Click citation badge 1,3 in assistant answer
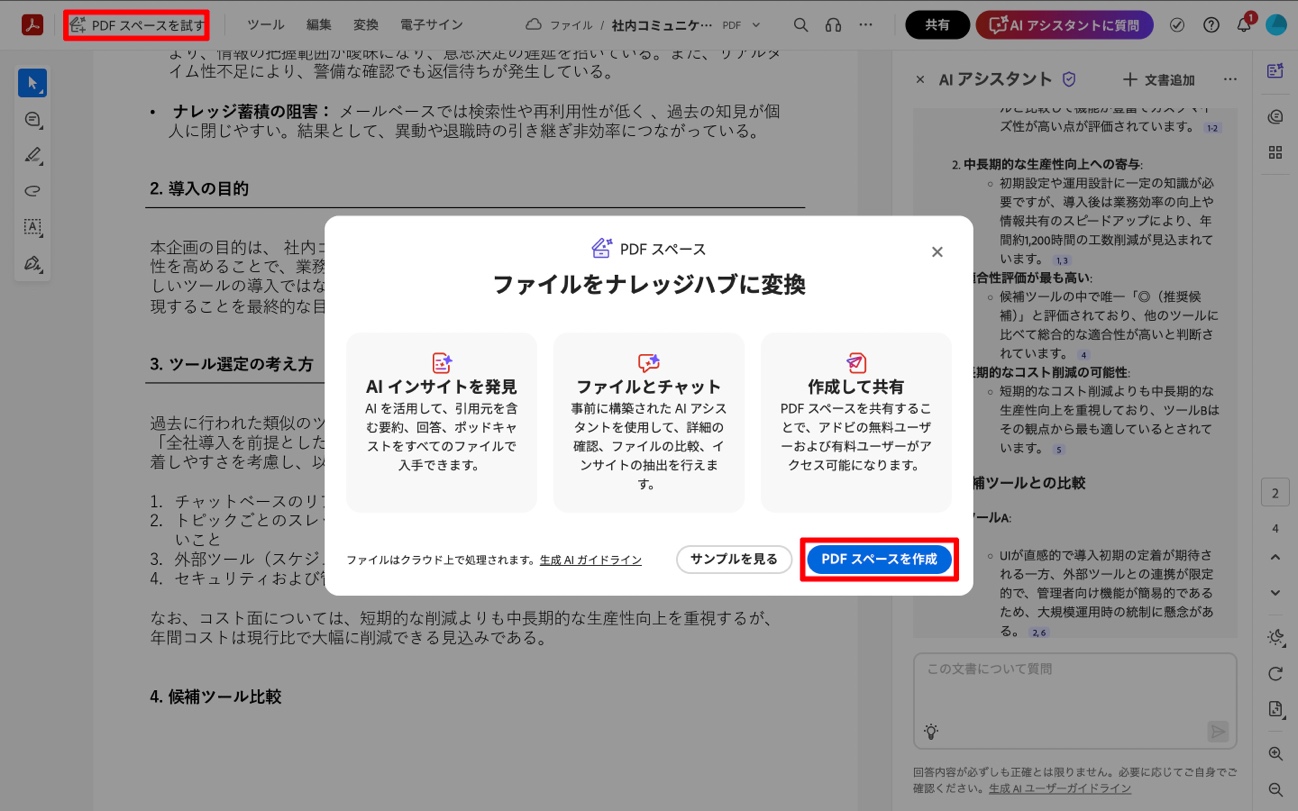Screen dimensions: 1298x811 (x=1061, y=260)
